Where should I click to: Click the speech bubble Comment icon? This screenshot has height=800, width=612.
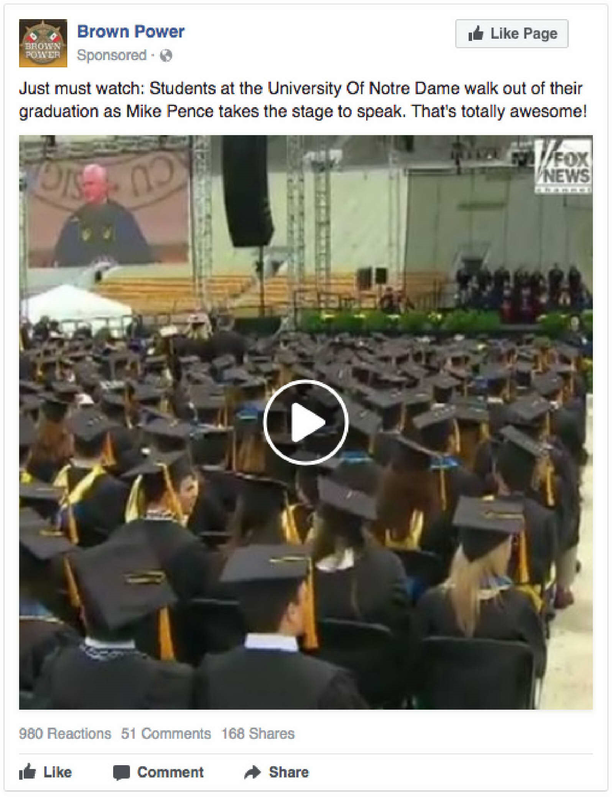pos(121,772)
